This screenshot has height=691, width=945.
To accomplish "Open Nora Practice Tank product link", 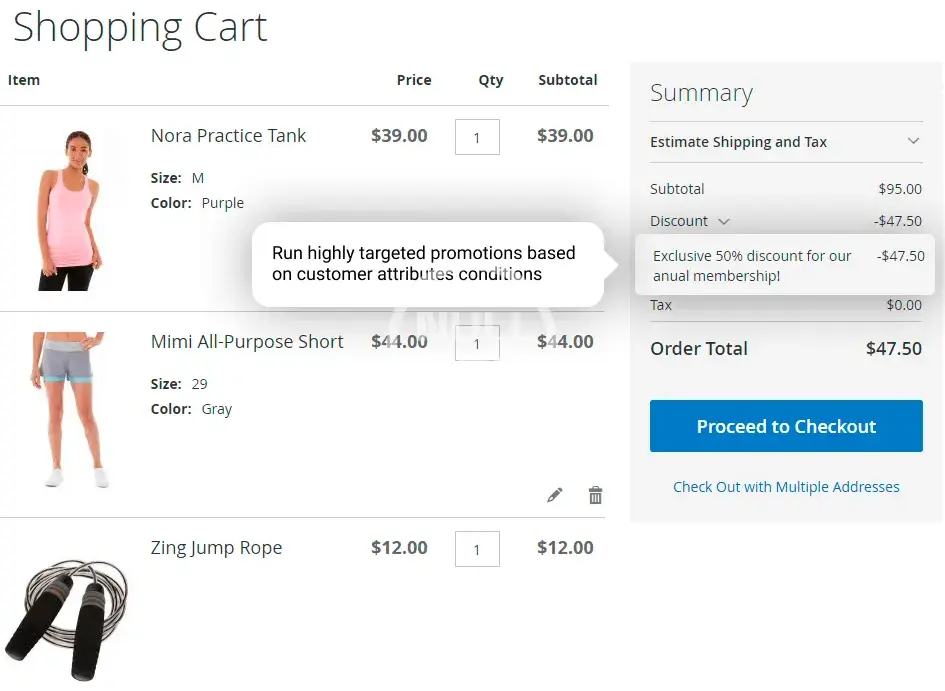I will [x=228, y=135].
